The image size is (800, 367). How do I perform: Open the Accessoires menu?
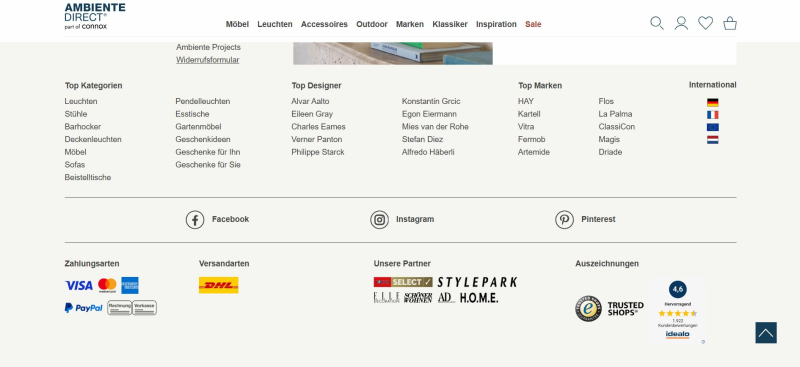click(x=324, y=24)
